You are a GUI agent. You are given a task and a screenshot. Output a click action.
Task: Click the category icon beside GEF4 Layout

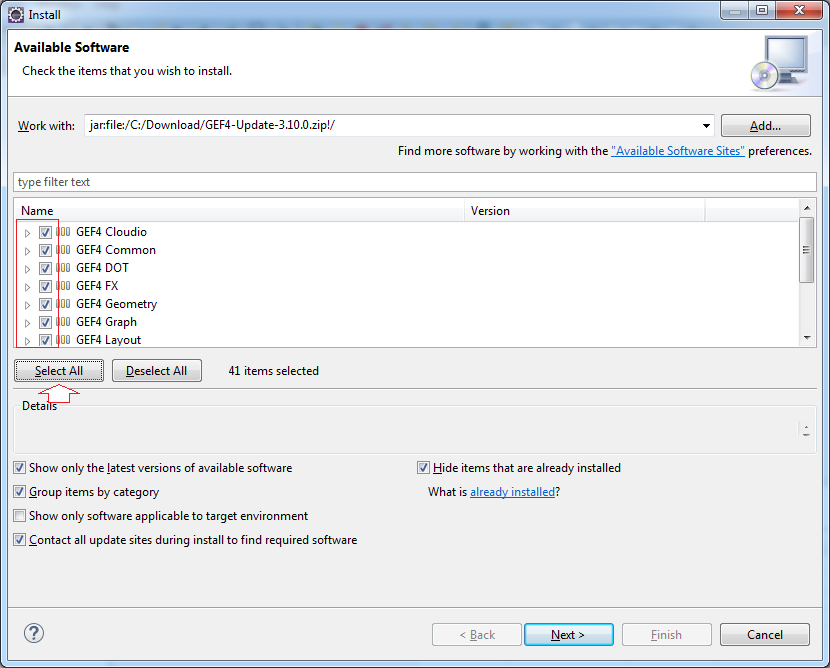pos(64,340)
